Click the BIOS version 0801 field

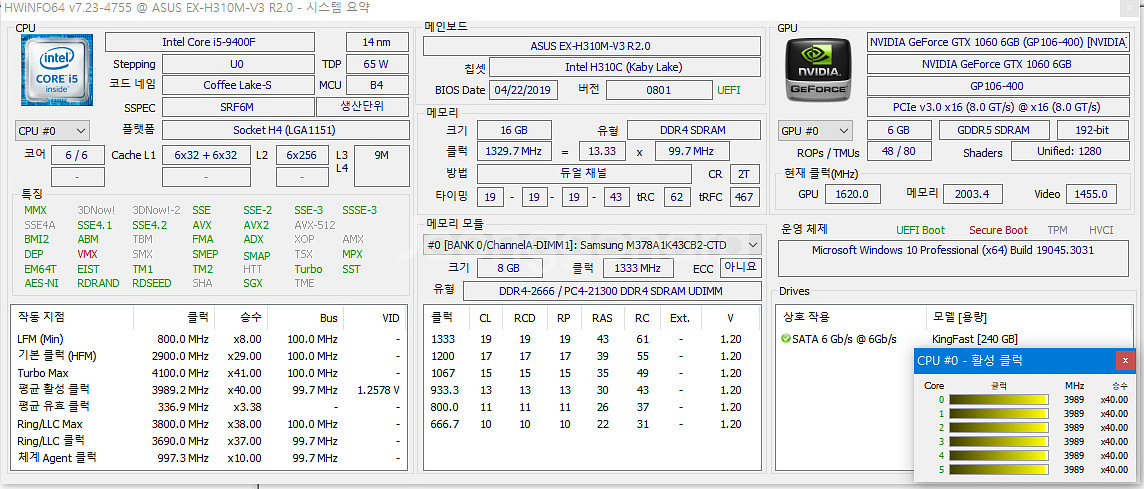[659, 90]
